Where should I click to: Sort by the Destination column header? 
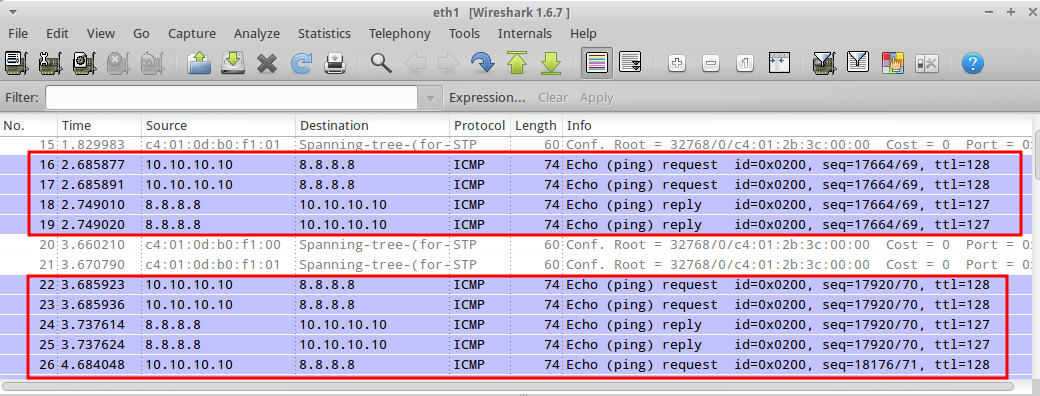click(x=373, y=125)
